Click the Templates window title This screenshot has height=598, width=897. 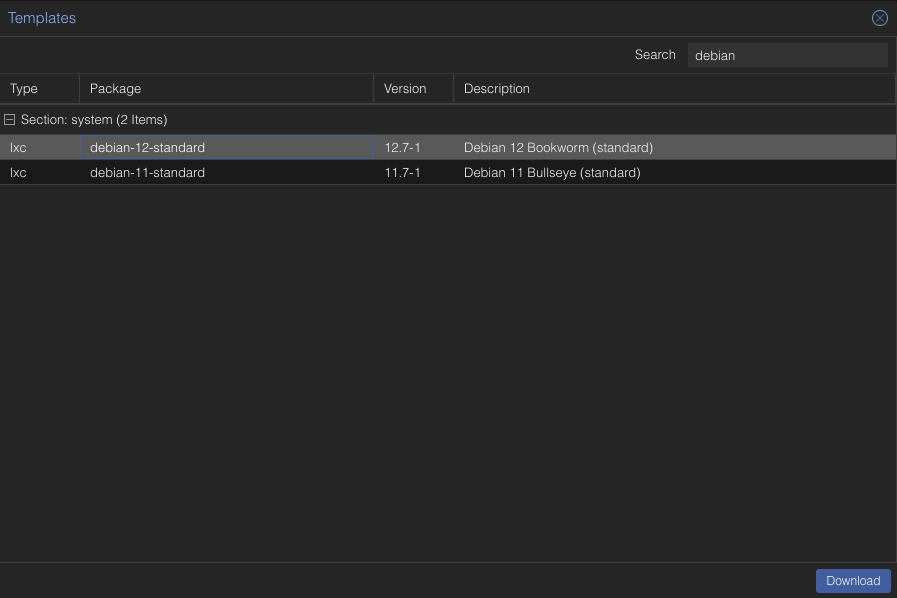(42, 18)
